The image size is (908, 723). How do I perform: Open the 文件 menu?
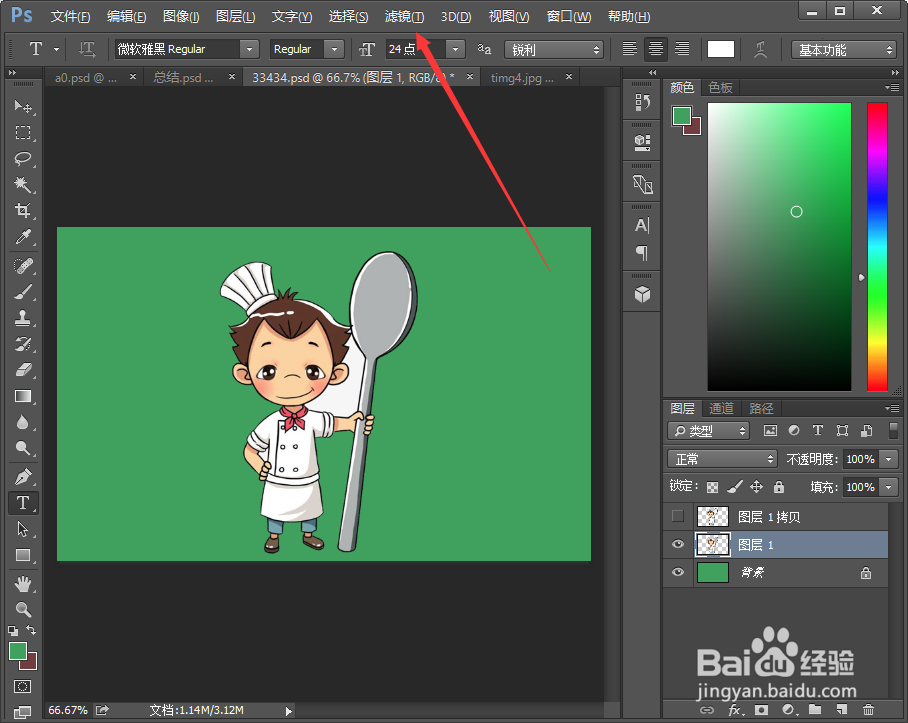tap(70, 17)
